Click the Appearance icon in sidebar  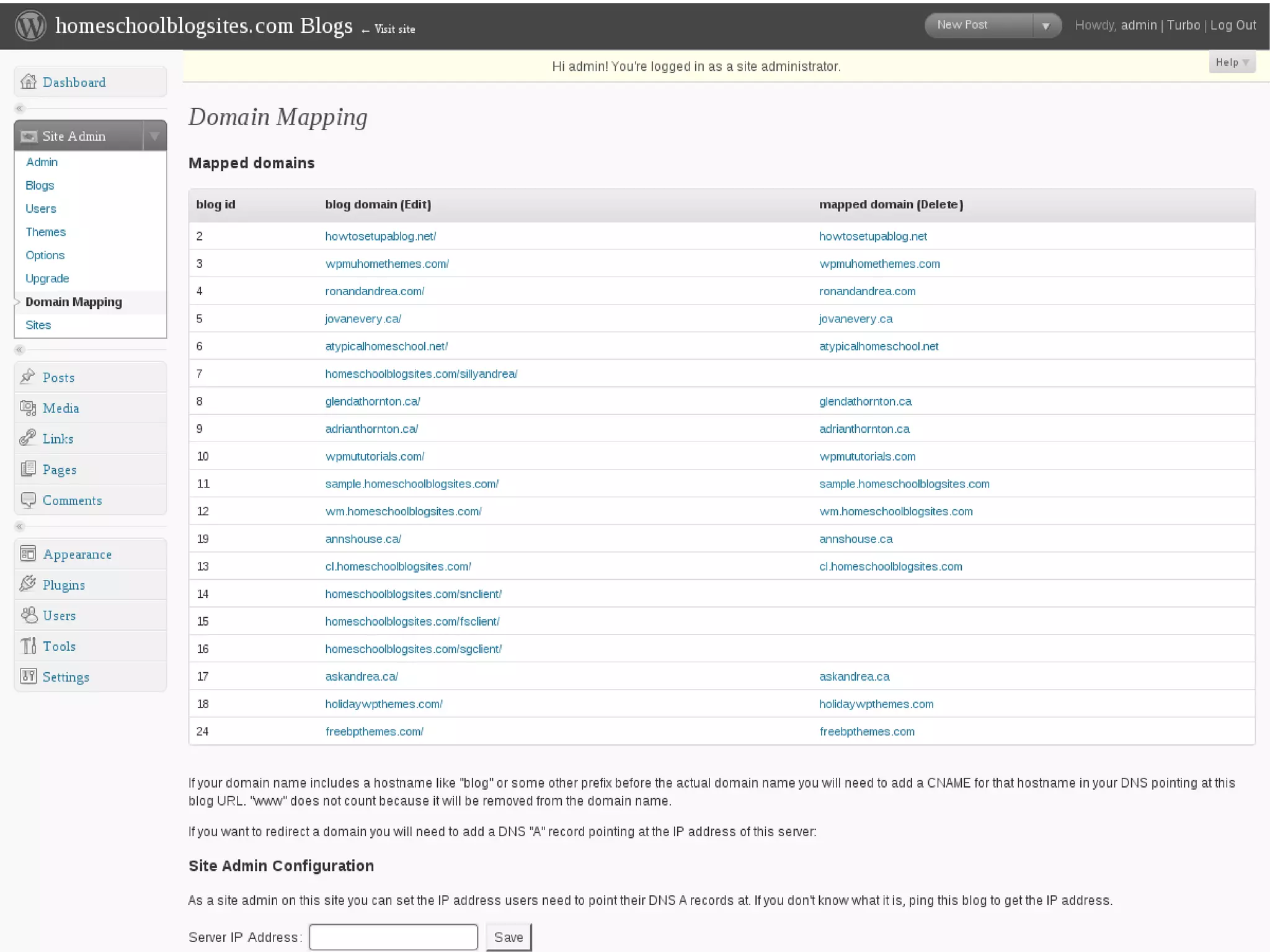[28, 553]
